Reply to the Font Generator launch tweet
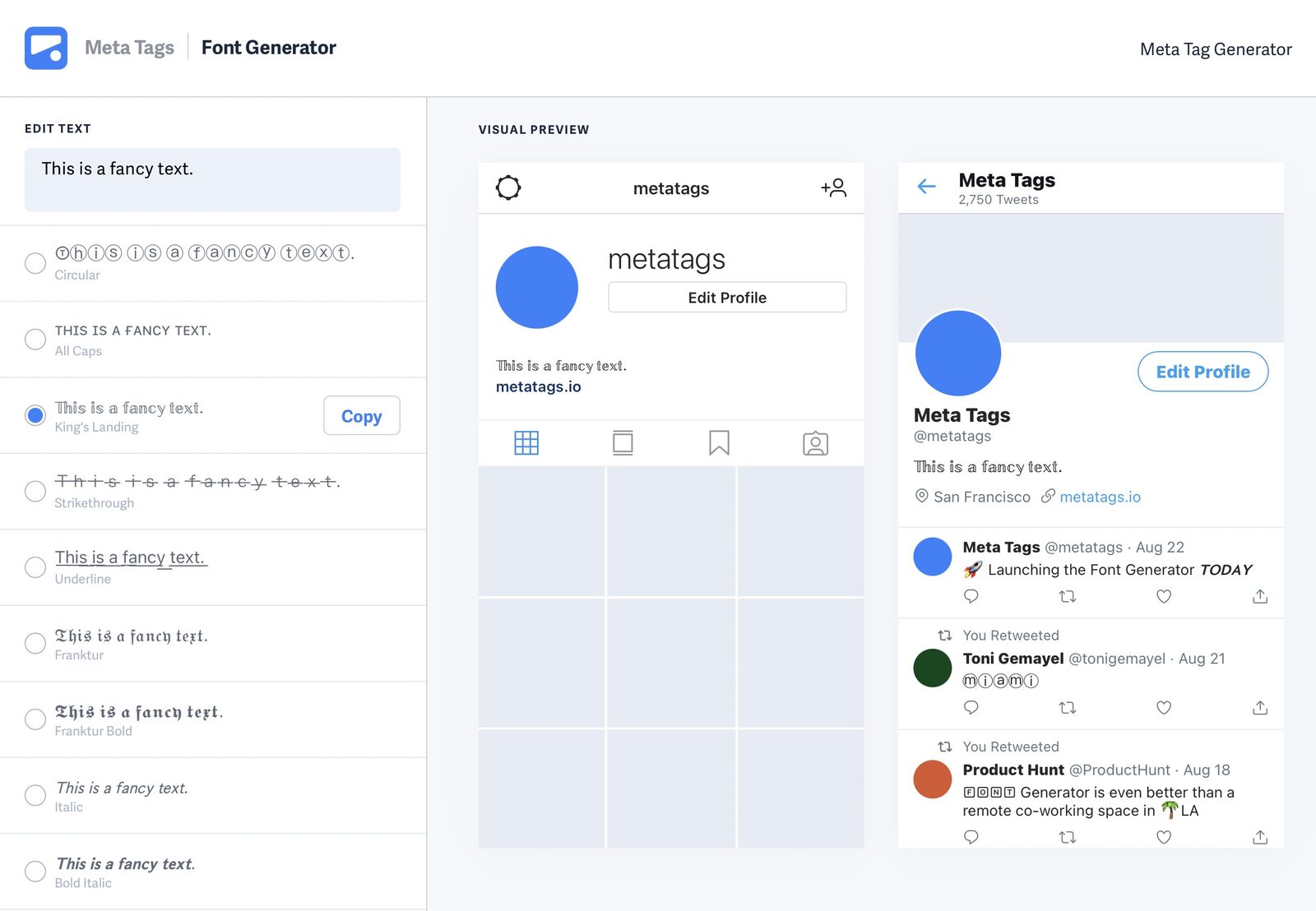Image resolution: width=1316 pixels, height=911 pixels. click(x=971, y=596)
